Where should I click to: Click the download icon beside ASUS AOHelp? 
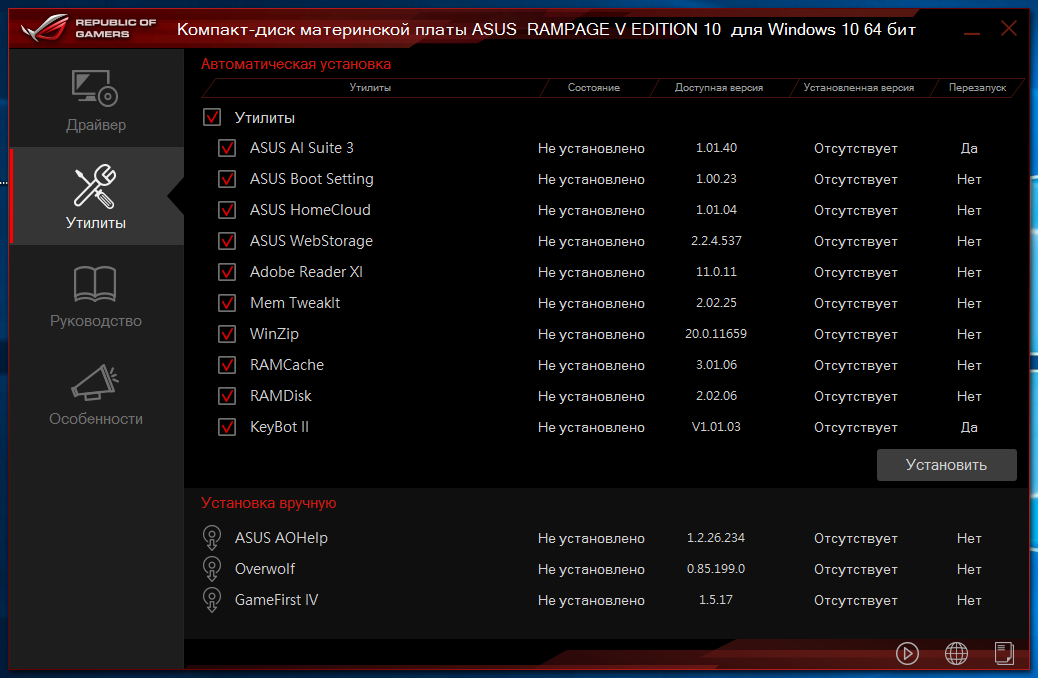[211, 538]
